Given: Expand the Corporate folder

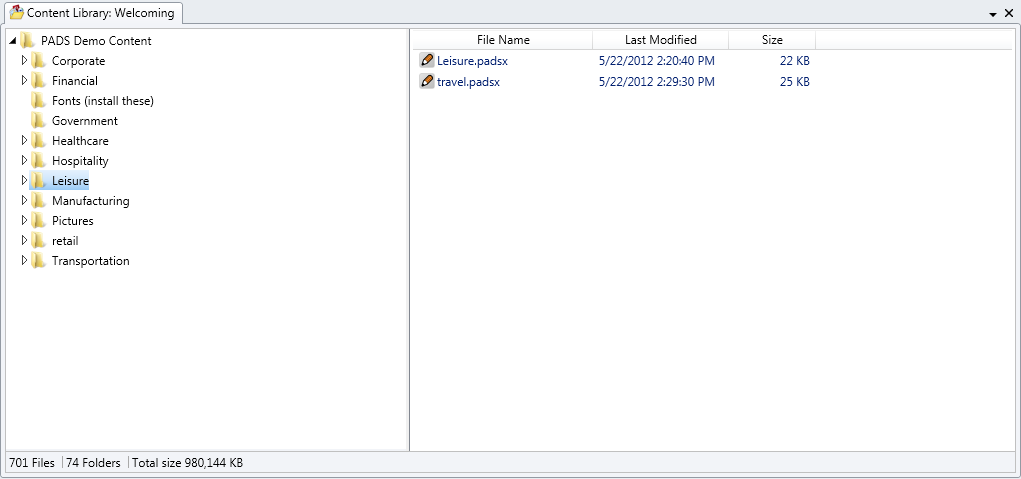Looking at the screenshot, I should point(24,61).
